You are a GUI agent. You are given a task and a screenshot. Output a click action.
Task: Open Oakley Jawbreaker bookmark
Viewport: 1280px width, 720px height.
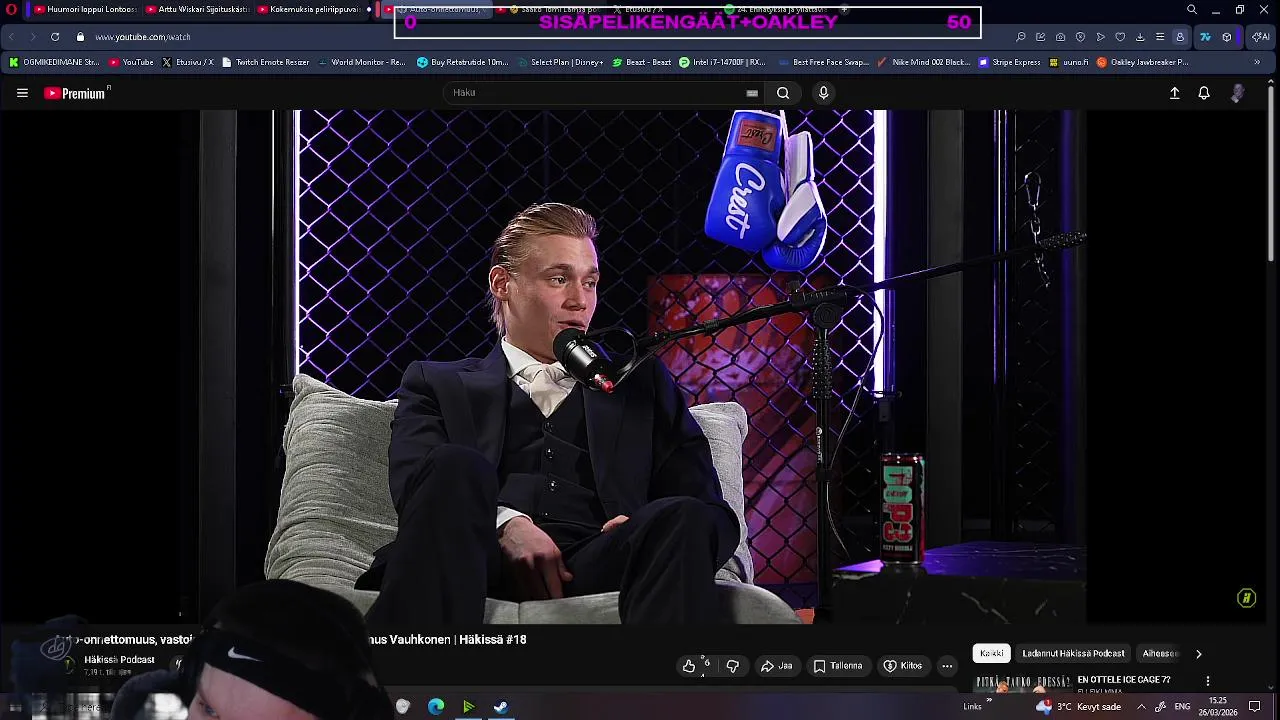pyautogui.click(x=1143, y=62)
